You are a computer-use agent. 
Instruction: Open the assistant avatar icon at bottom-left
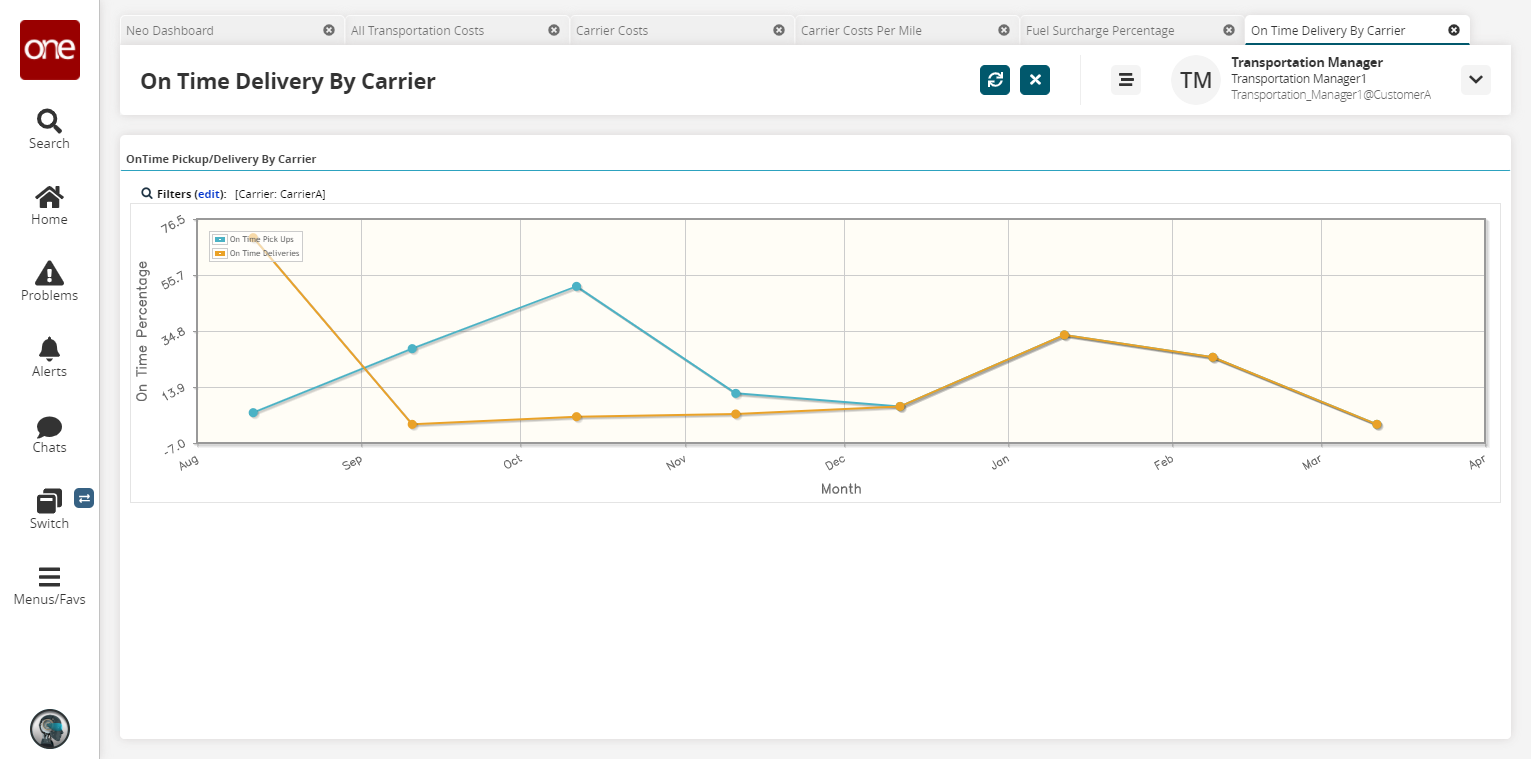coord(50,729)
